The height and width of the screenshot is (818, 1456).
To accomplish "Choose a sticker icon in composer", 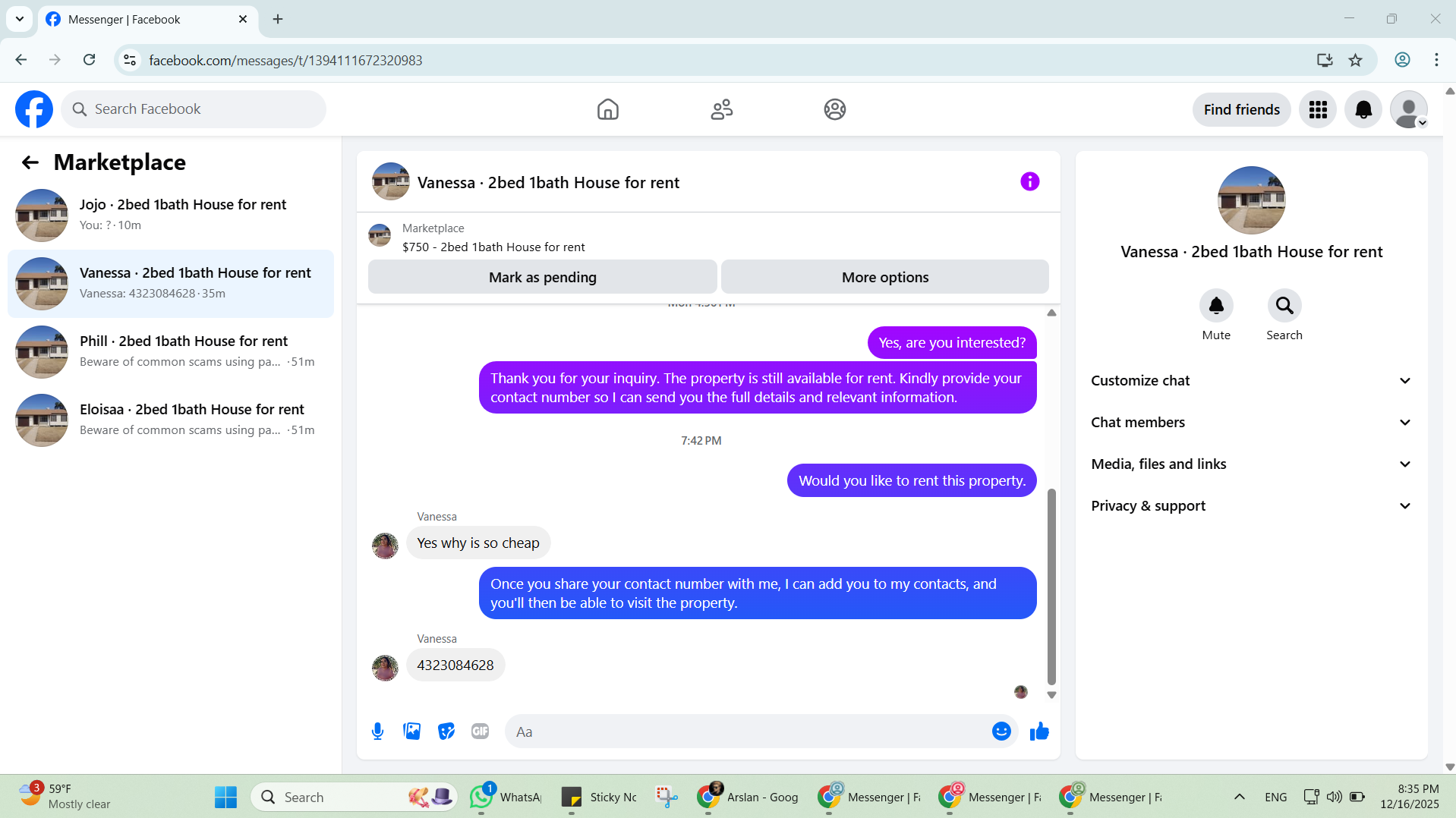I will click(446, 731).
